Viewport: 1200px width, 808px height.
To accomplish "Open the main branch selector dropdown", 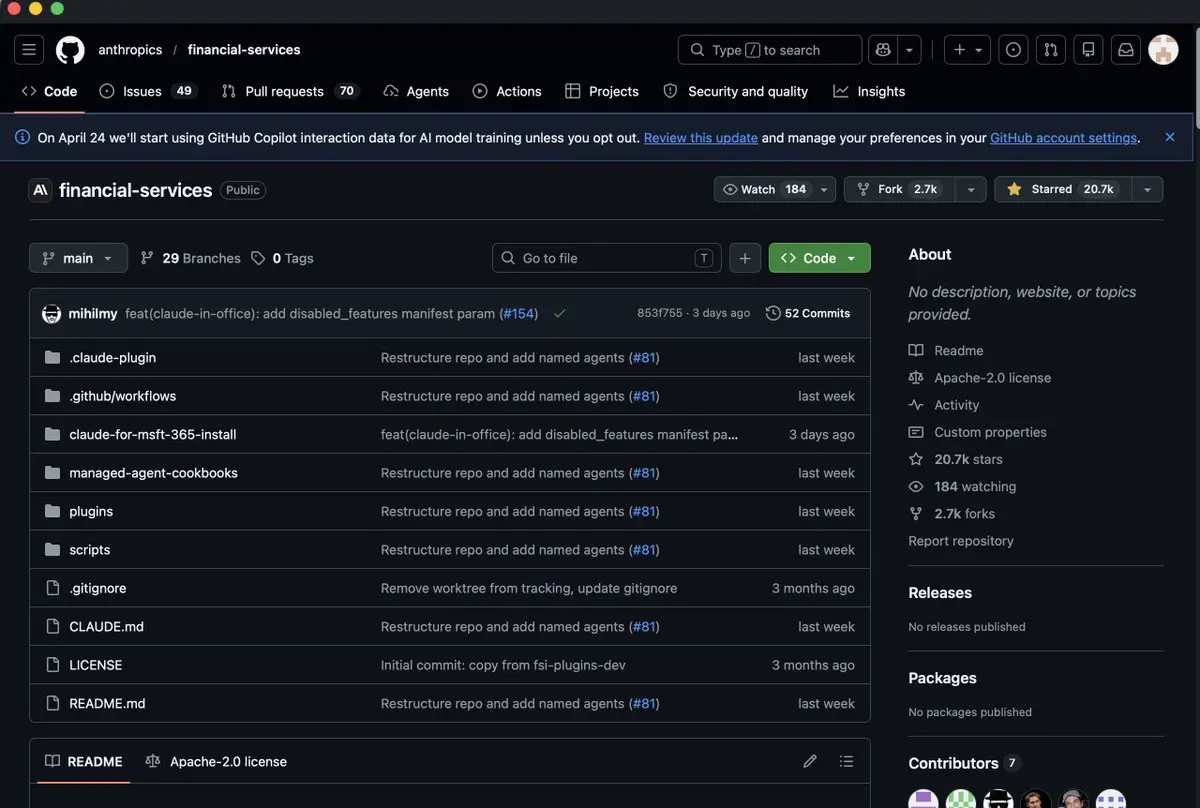I will [78, 258].
